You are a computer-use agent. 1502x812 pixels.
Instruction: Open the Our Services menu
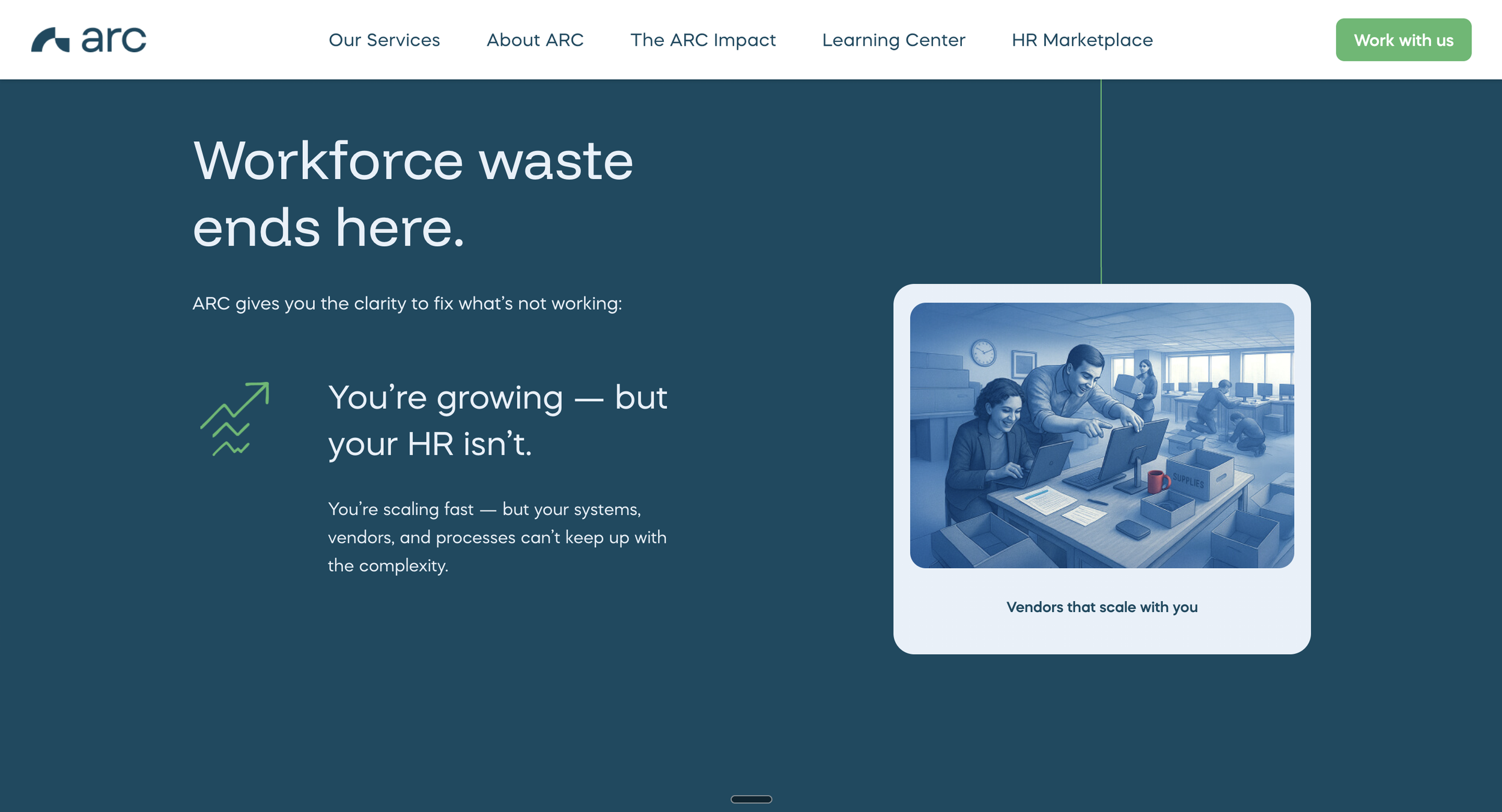[x=384, y=40]
